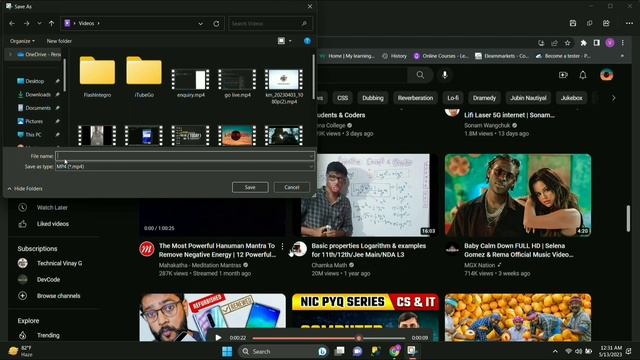Toggle the browser side panel icon

point(597,43)
